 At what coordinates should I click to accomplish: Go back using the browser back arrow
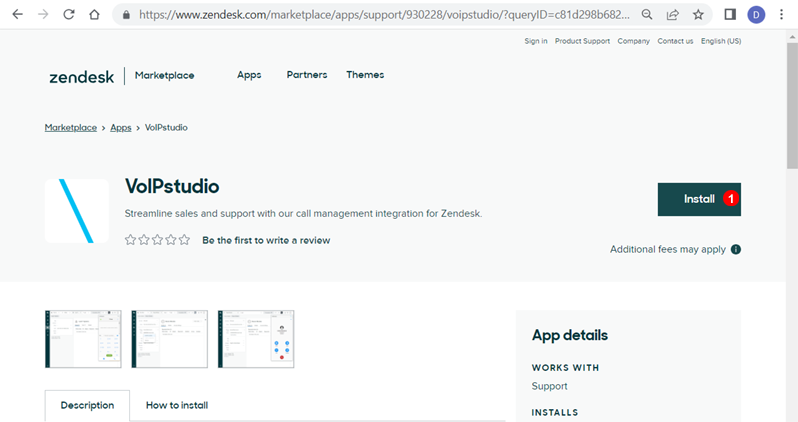coord(17,15)
